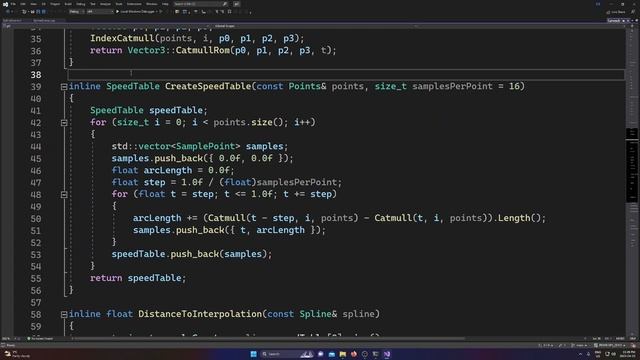Screen dimensions: 640x360
Task: Click the Start Without Debugging icon
Action: 160,12
